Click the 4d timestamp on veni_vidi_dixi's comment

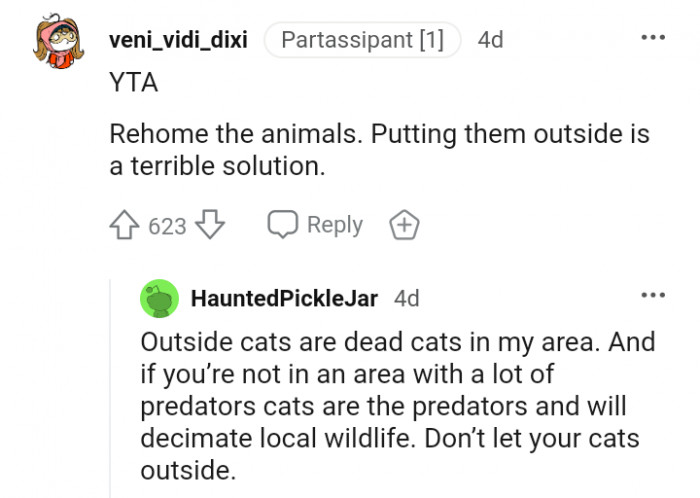tap(490, 40)
